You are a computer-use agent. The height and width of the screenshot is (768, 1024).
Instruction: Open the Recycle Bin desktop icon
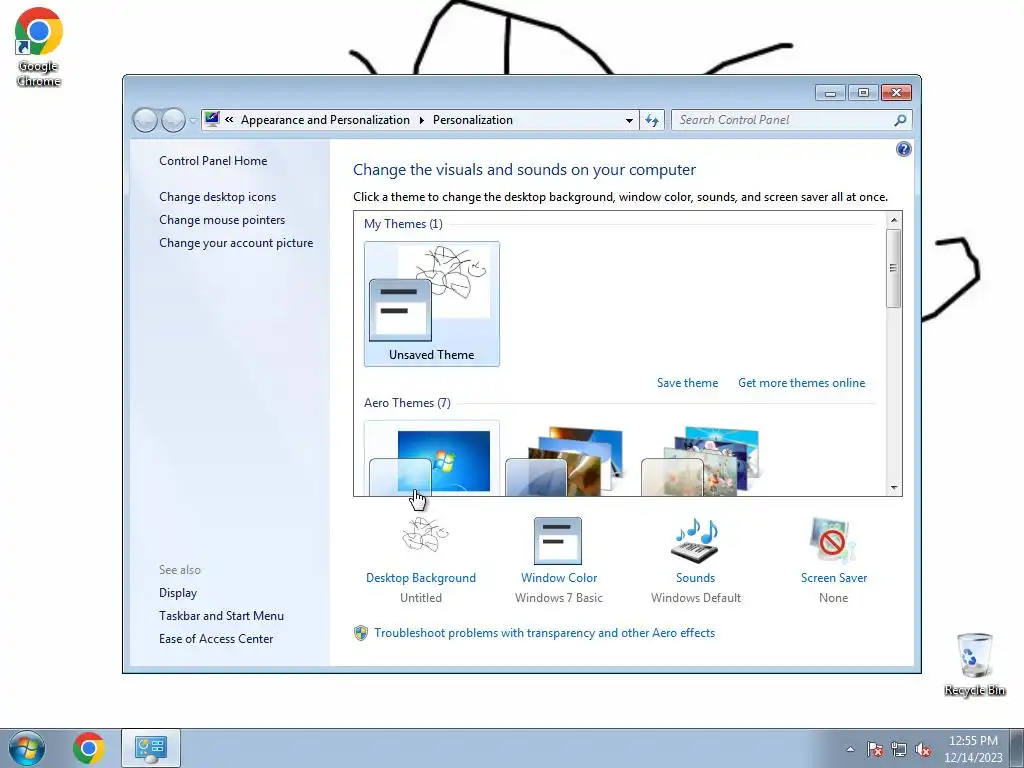tap(974, 664)
